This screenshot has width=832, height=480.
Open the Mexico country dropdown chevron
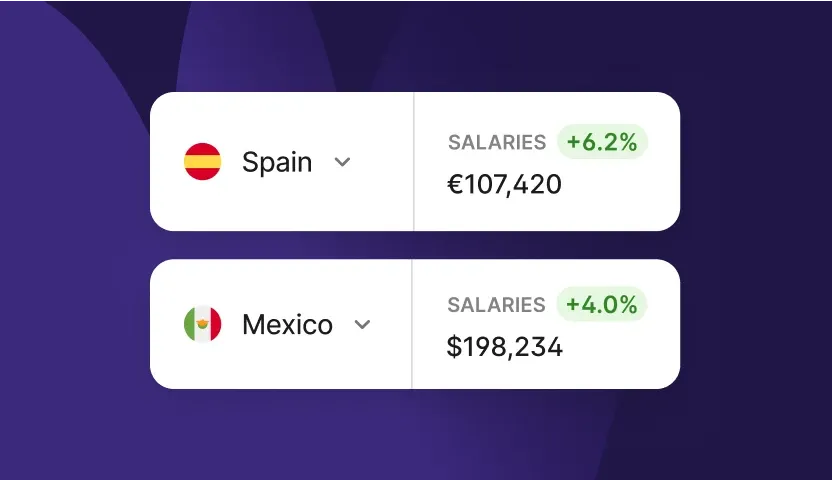pyautogui.click(x=363, y=324)
